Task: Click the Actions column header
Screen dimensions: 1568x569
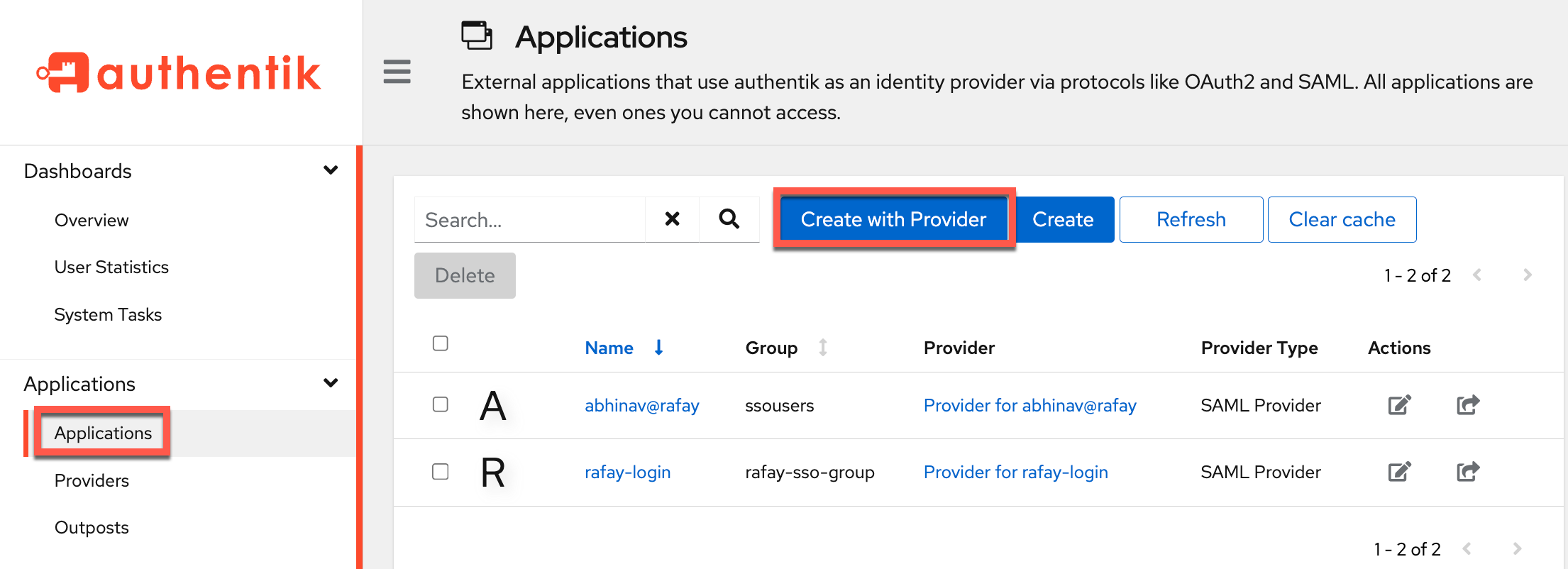Action: coord(1399,348)
